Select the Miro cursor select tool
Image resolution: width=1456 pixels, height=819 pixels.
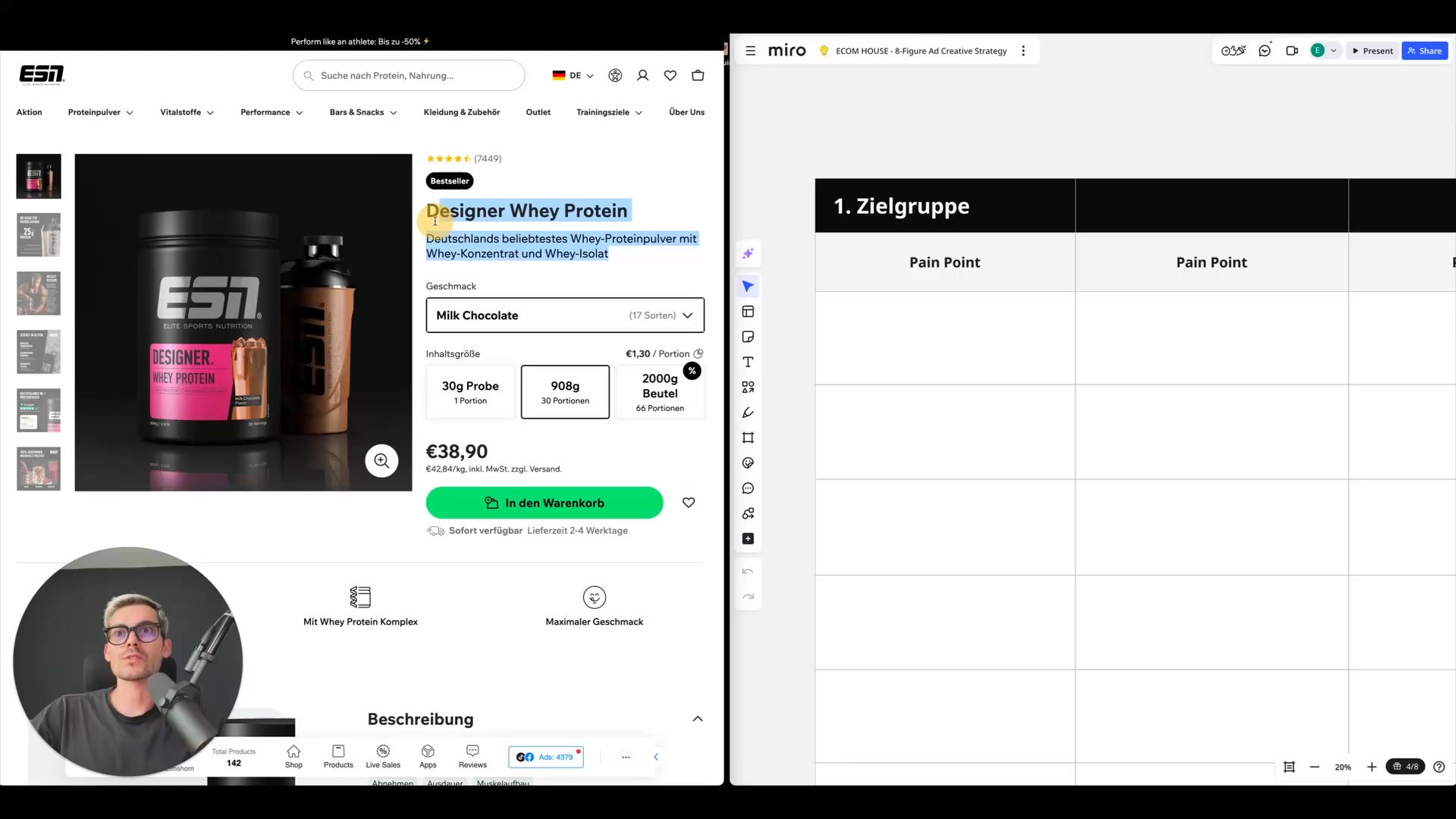click(x=748, y=287)
